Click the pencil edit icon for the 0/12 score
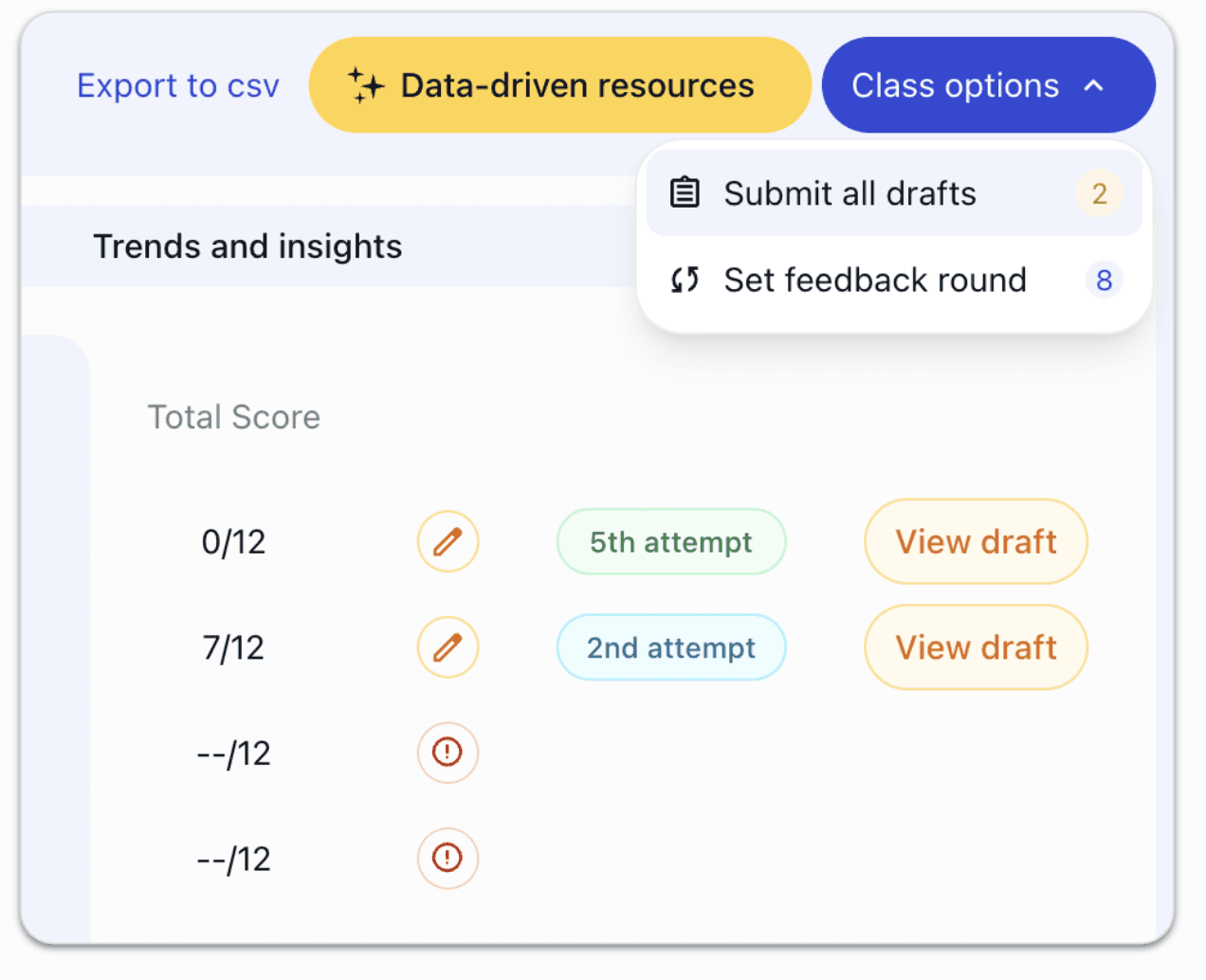Viewport: 1206px width, 980px height. pos(448,542)
